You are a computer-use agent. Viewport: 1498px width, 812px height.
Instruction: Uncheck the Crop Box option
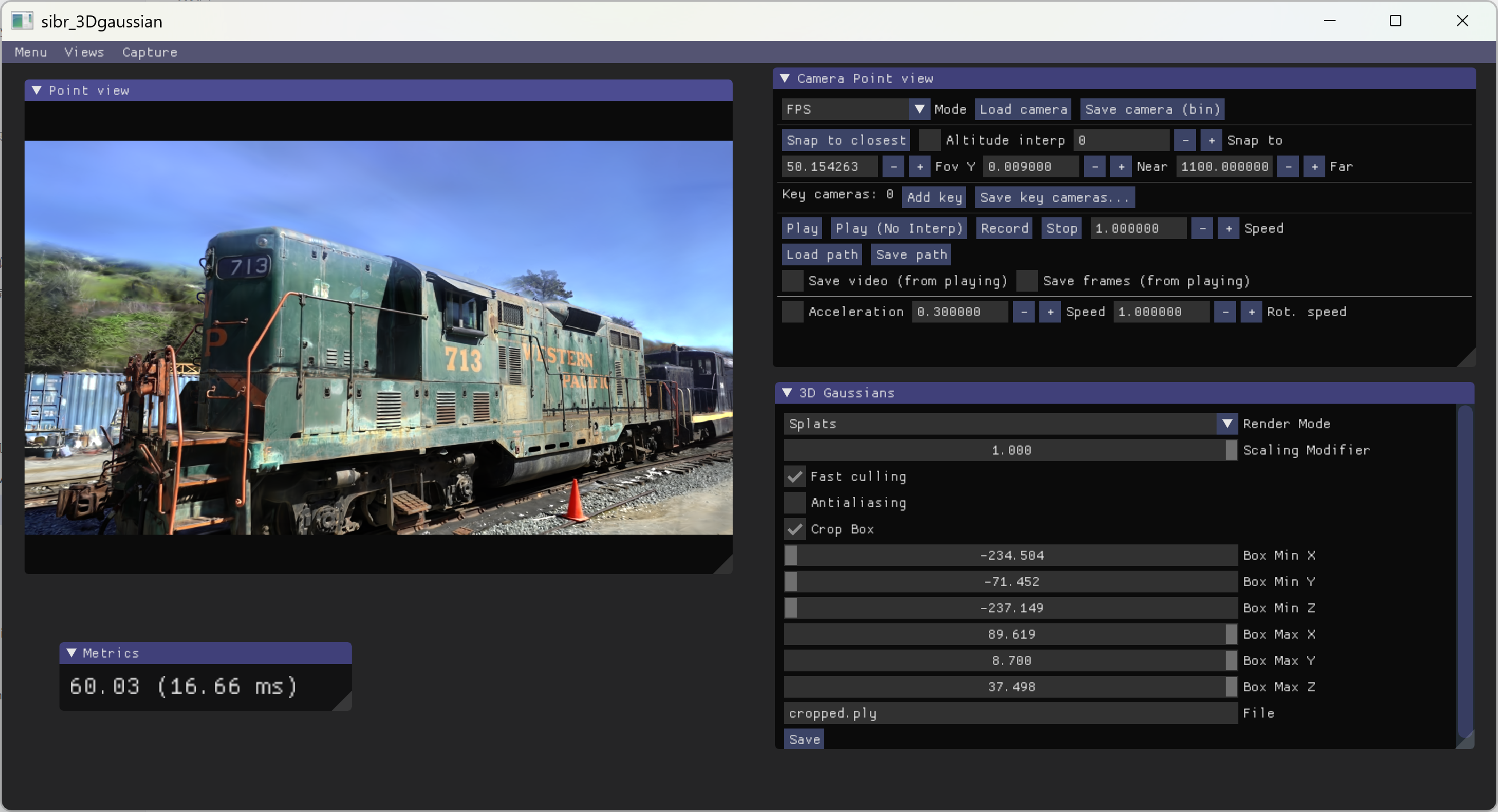pyautogui.click(x=795, y=529)
